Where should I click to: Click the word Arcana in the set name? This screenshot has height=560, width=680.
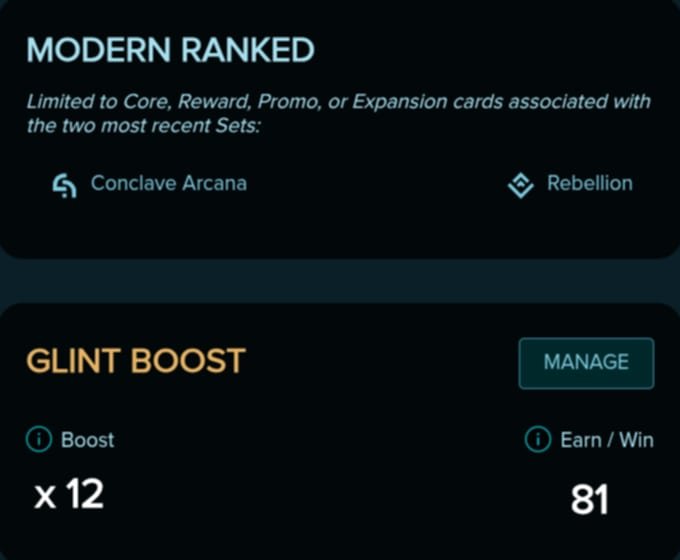coord(214,183)
